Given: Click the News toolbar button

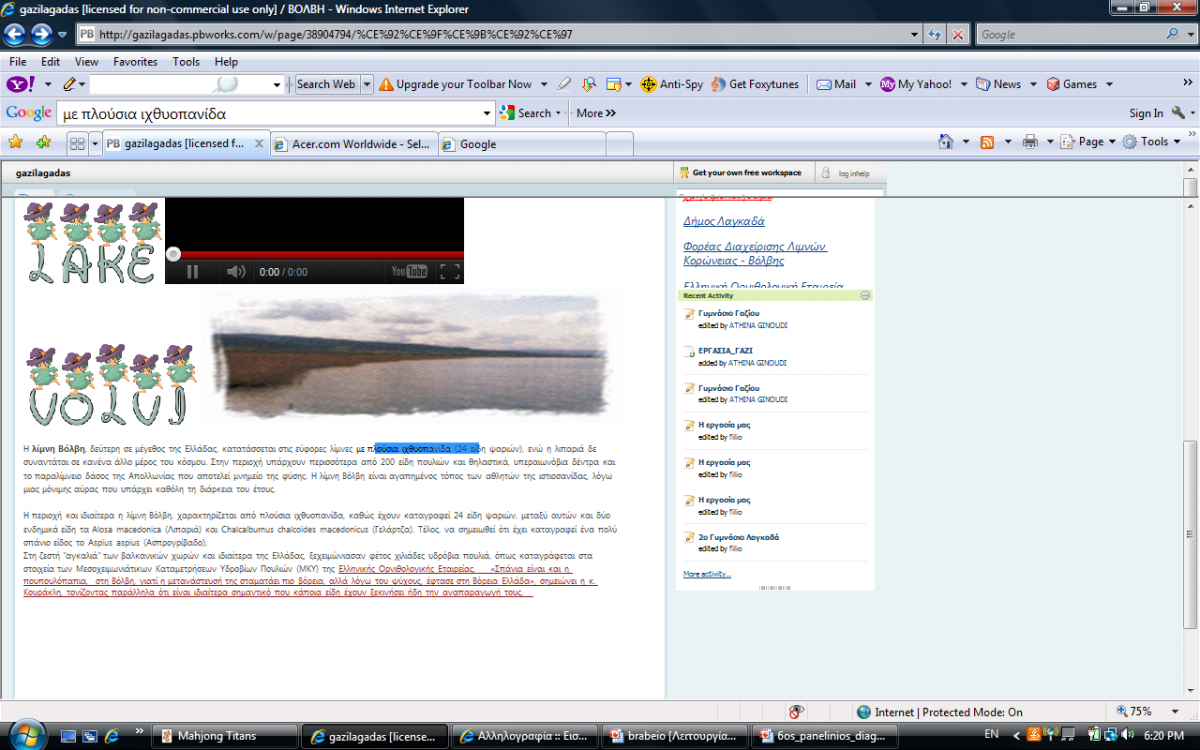Looking at the screenshot, I should point(998,84).
